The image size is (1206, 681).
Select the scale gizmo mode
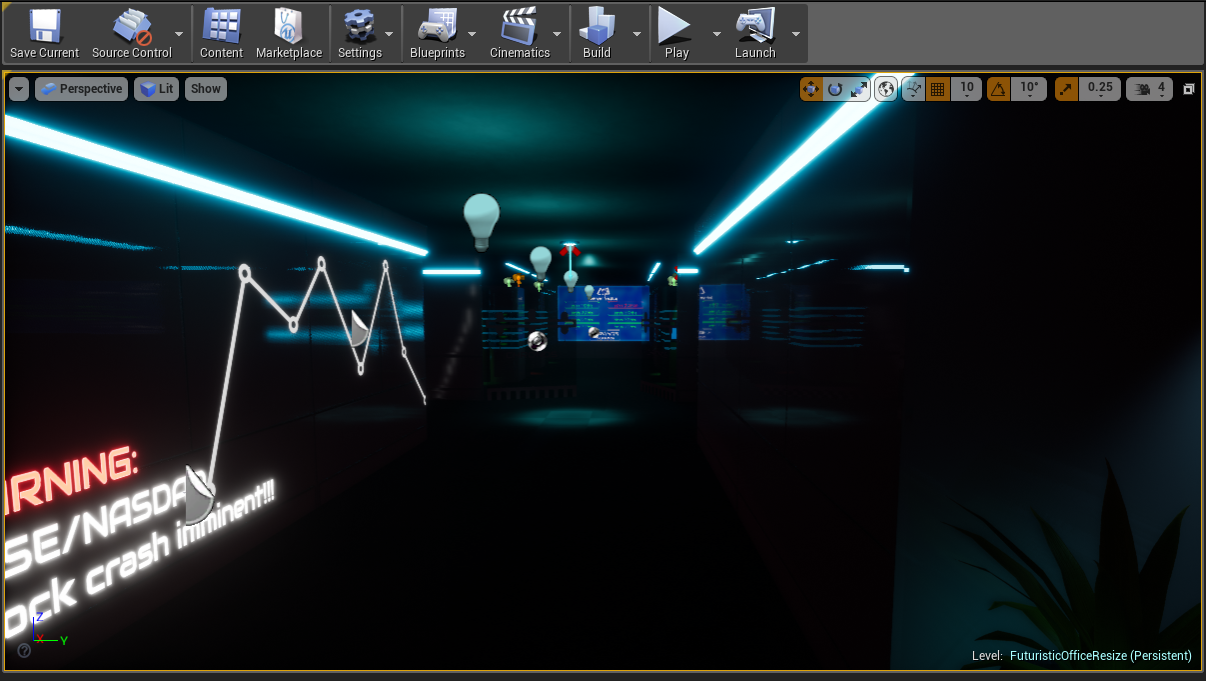coord(859,89)
